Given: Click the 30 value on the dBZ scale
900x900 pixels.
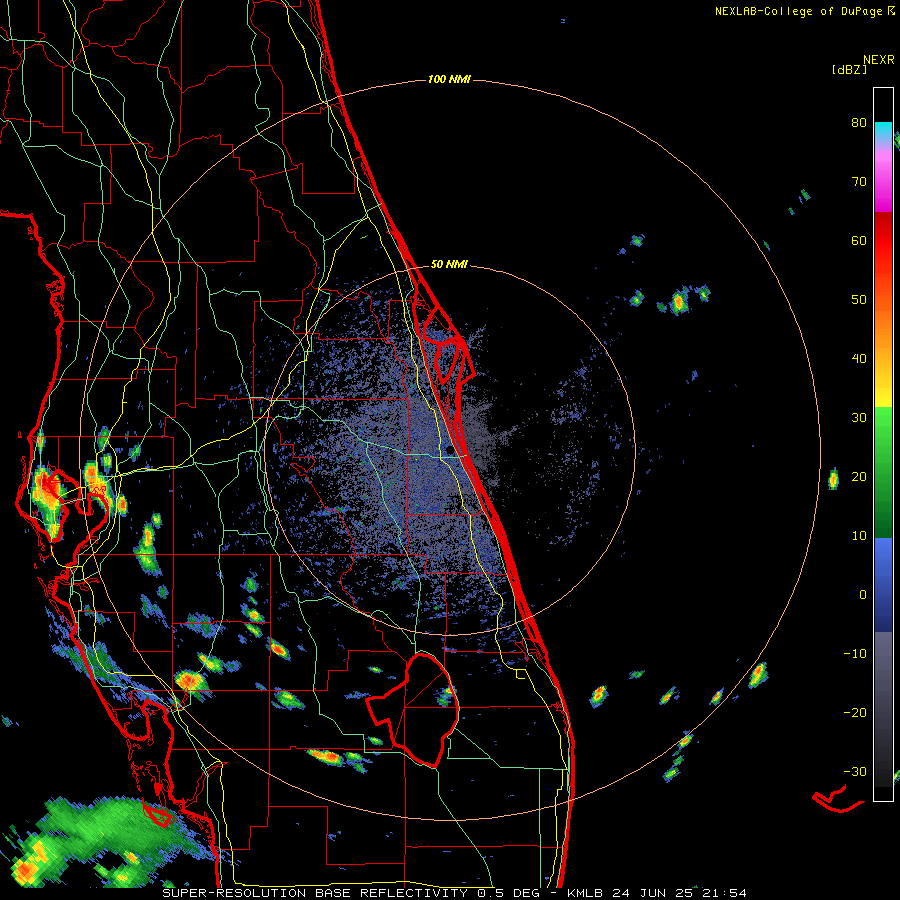Looking at the screenshot, I should point(859,417).
